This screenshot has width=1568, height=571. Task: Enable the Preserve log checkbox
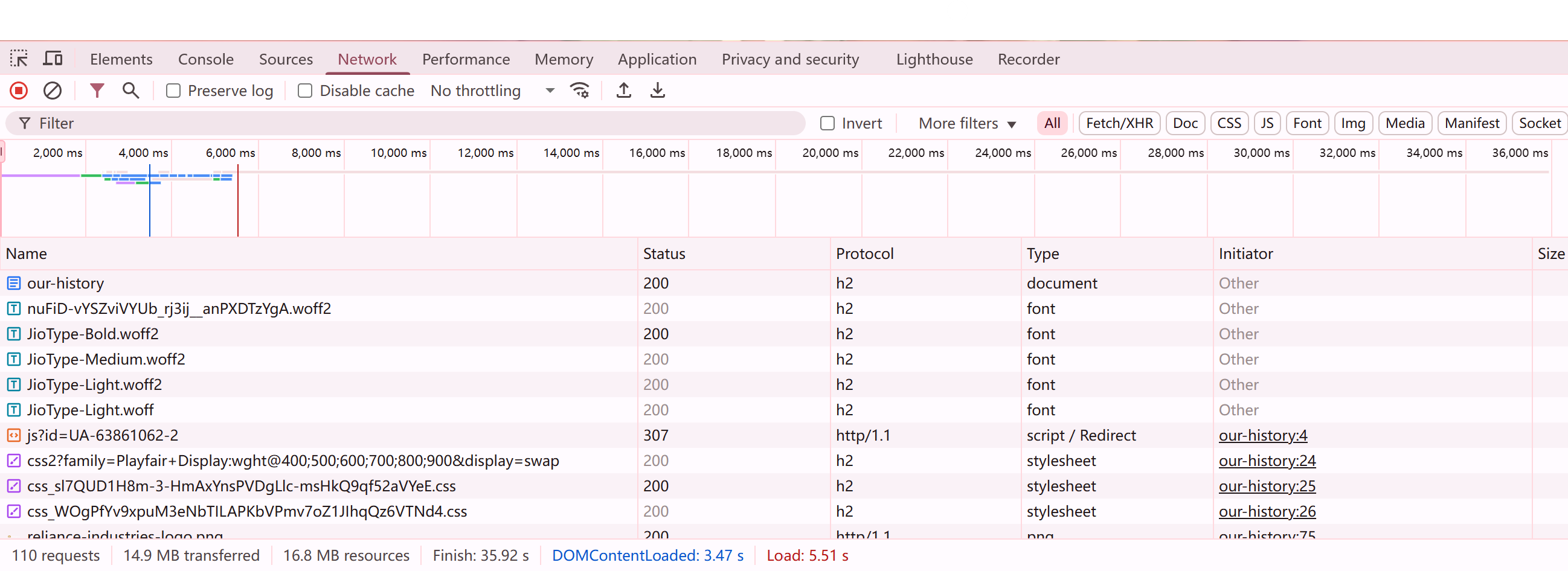(x=173, y=91)
